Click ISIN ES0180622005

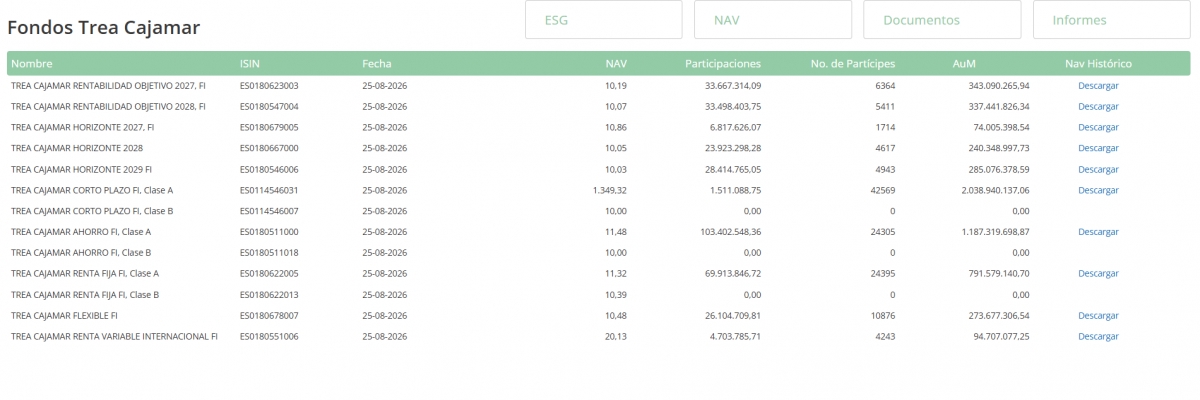tap(269, 274)
